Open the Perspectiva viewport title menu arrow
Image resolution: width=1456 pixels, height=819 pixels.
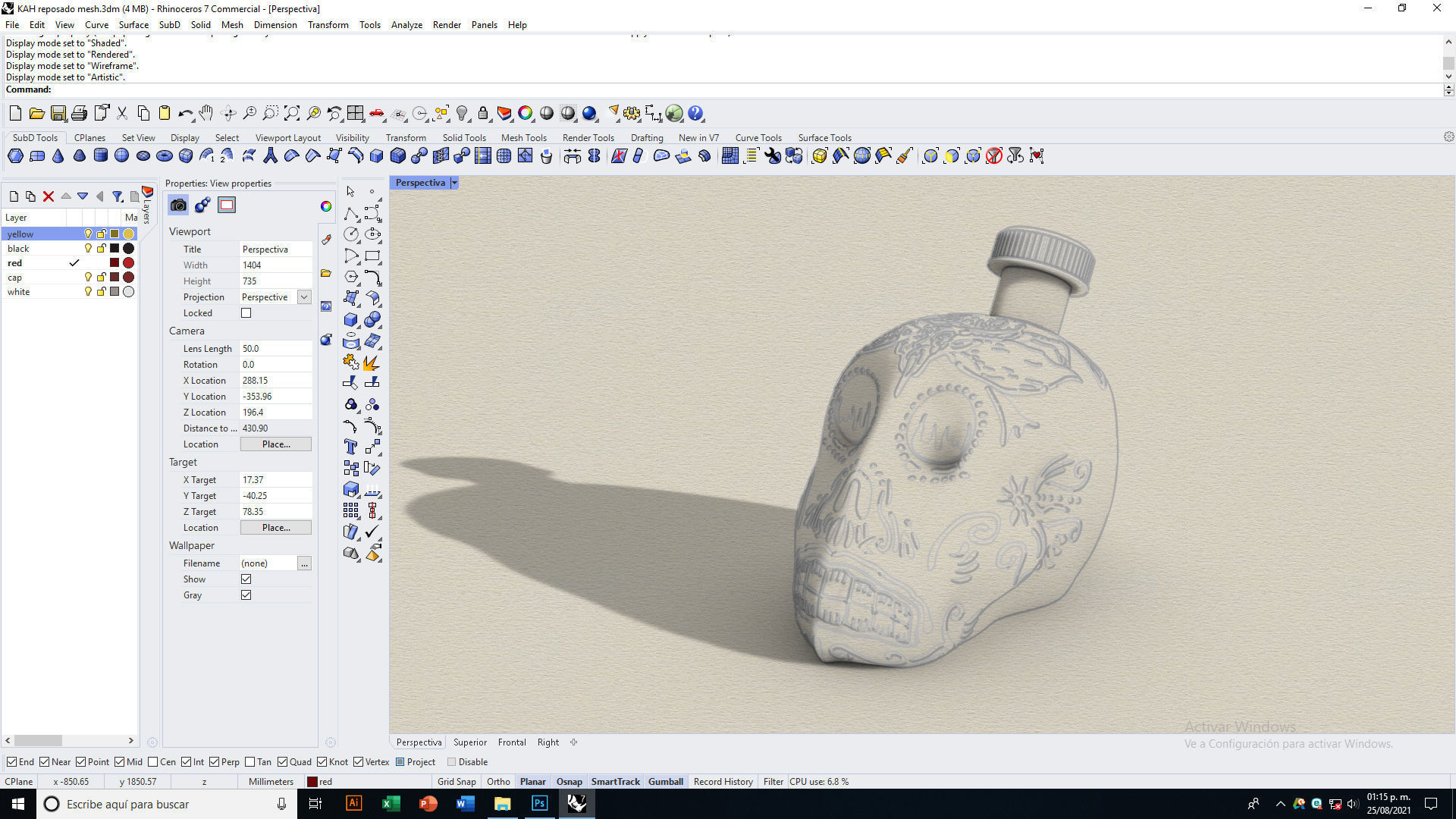(455, 183)
